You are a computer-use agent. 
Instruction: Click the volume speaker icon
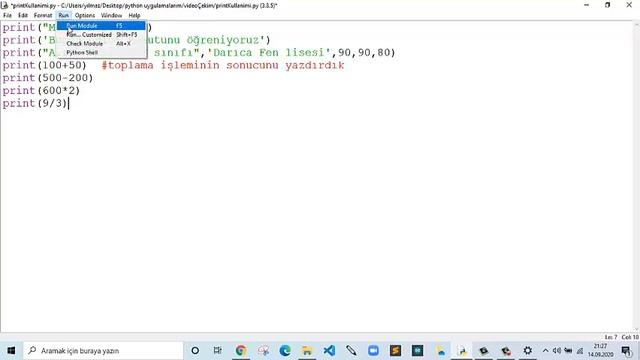557,351
